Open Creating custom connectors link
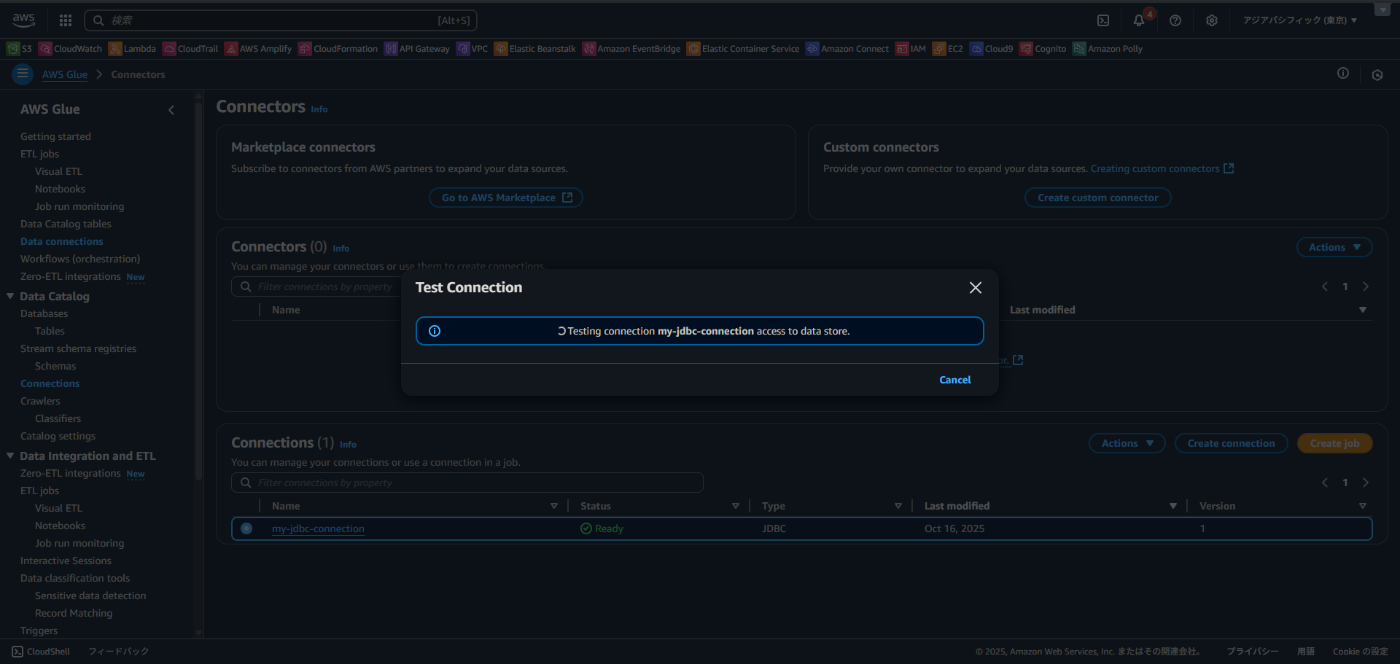Screen dimensions: 1400x664 coord(1162,169)
